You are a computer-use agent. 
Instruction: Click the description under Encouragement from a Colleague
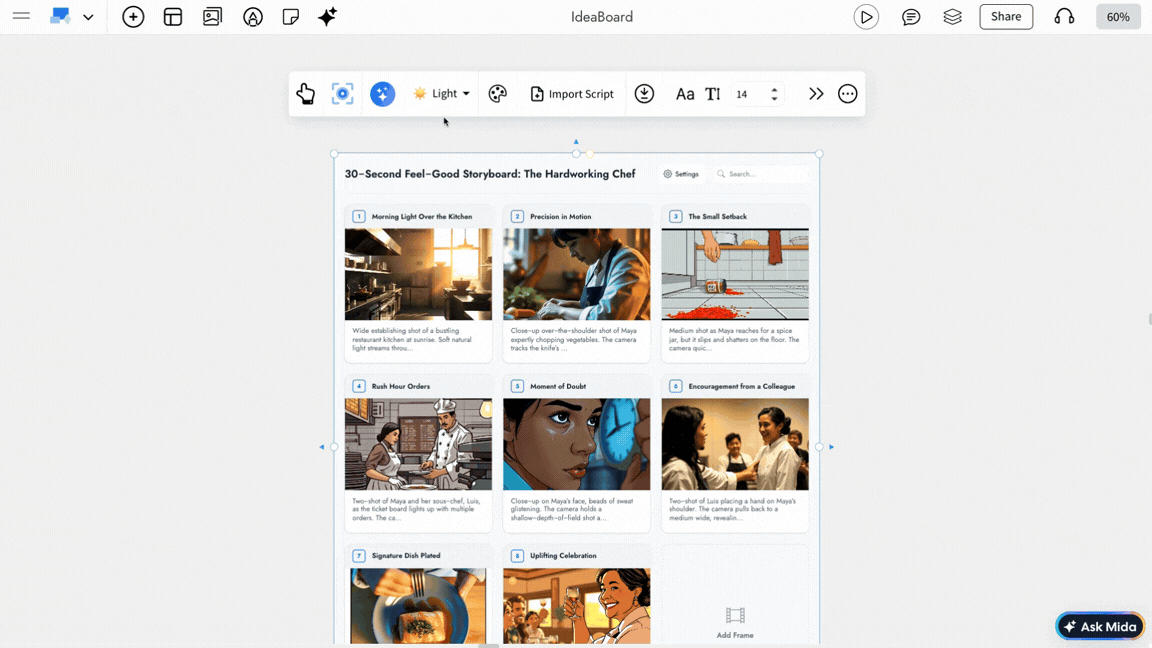pos(732,509)
